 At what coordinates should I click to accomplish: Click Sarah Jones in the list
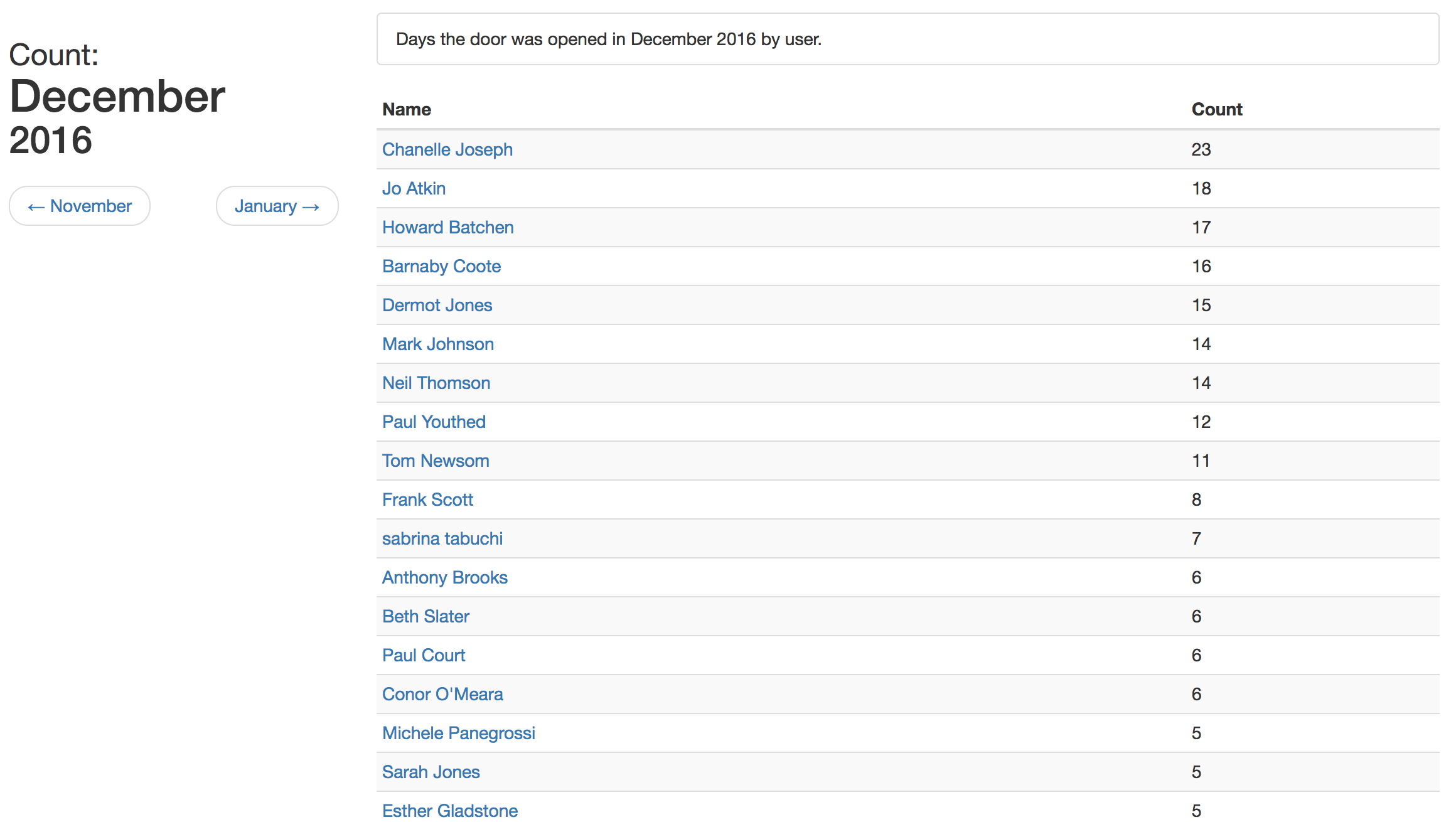pyautogui.click(x=431, y=772)
